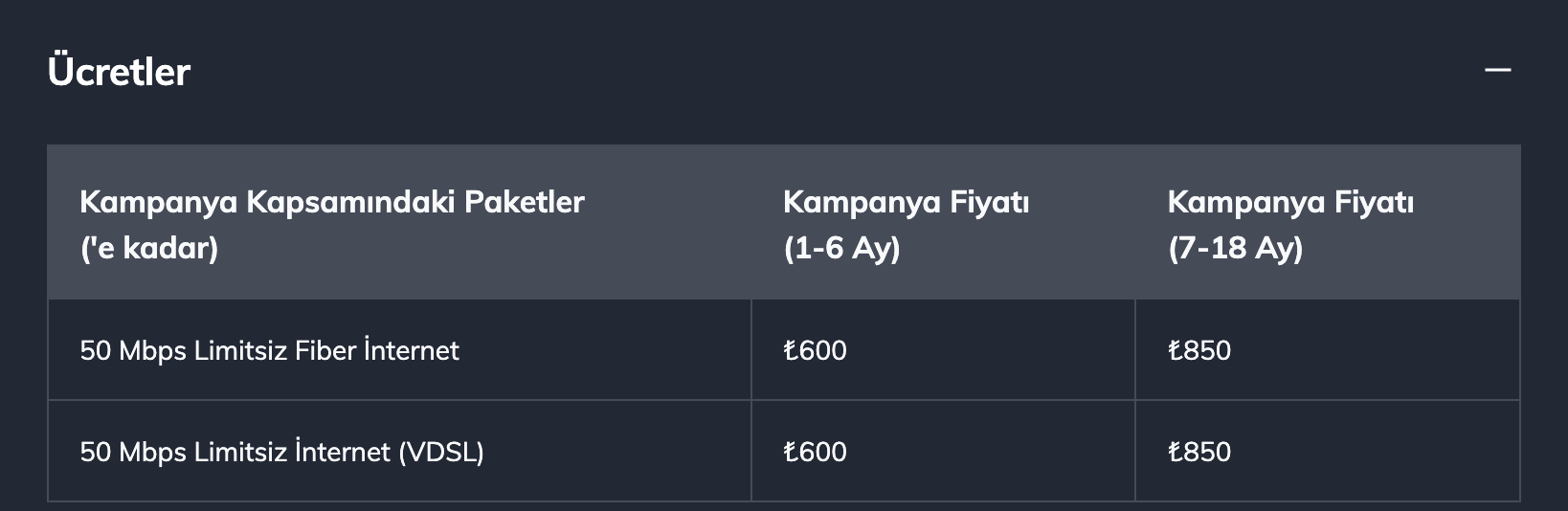Click the ₺600 price for VDSL package
This screenshot has height=511, width=1568.
(x=816, y=452)
